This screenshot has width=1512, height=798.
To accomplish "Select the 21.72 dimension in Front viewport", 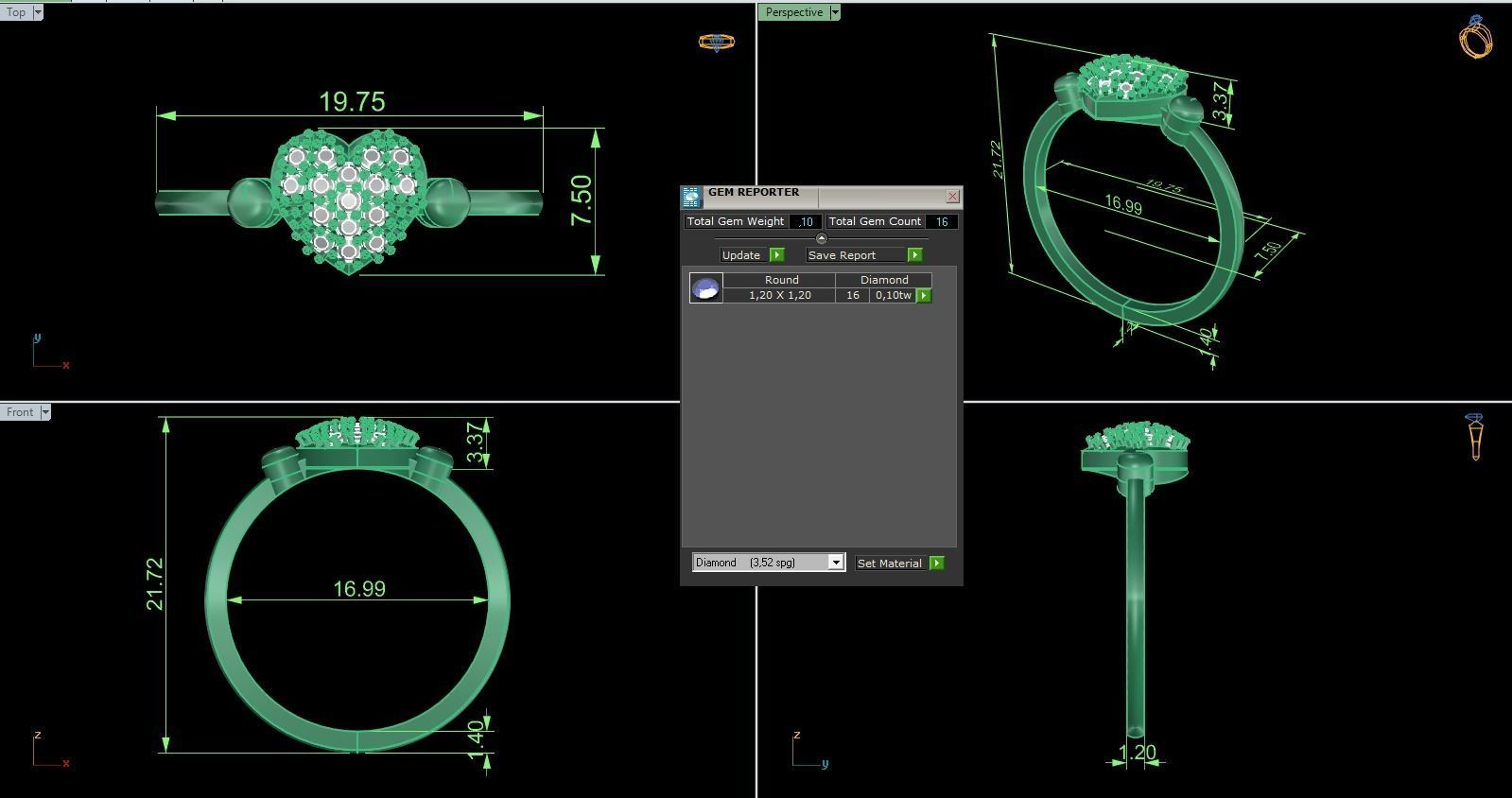I will pos(154,583).
